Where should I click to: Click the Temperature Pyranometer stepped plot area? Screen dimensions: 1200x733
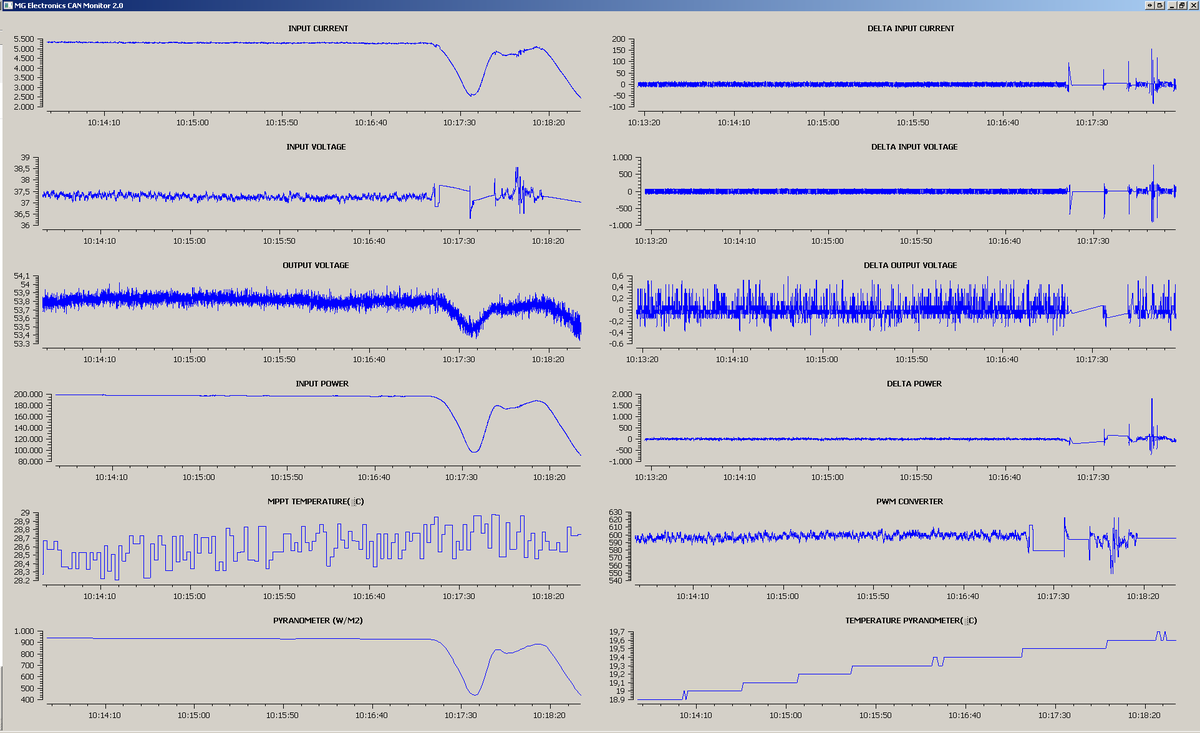[x=905, y=666]
